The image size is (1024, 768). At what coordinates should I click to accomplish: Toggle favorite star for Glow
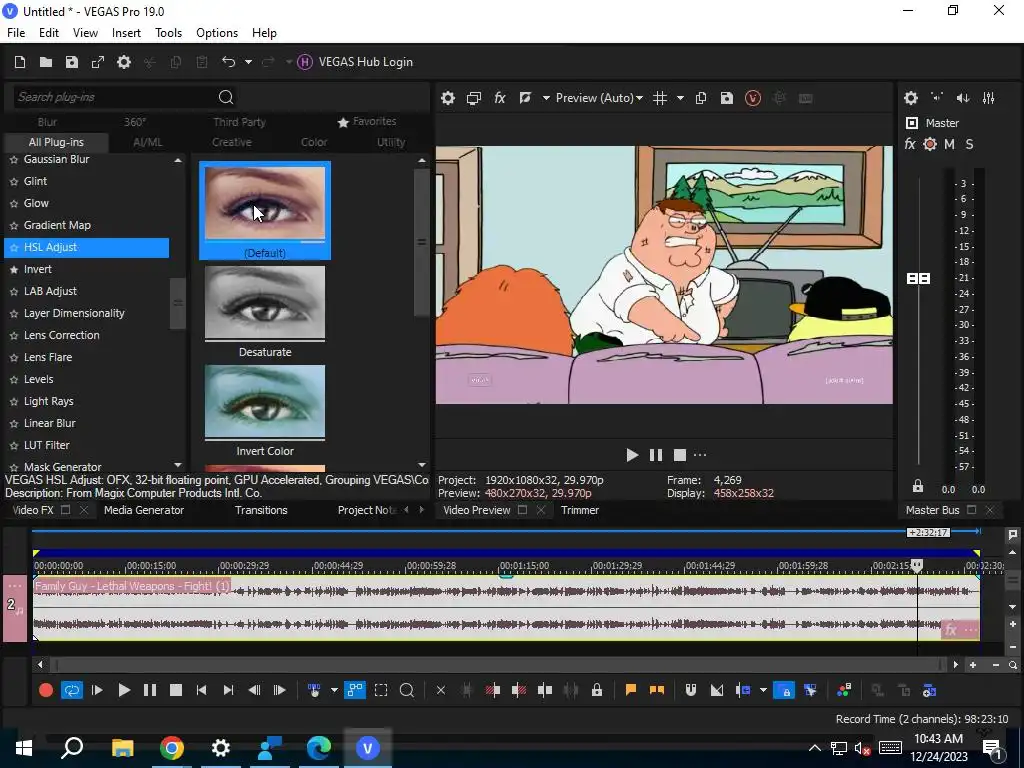click(14, 204)
